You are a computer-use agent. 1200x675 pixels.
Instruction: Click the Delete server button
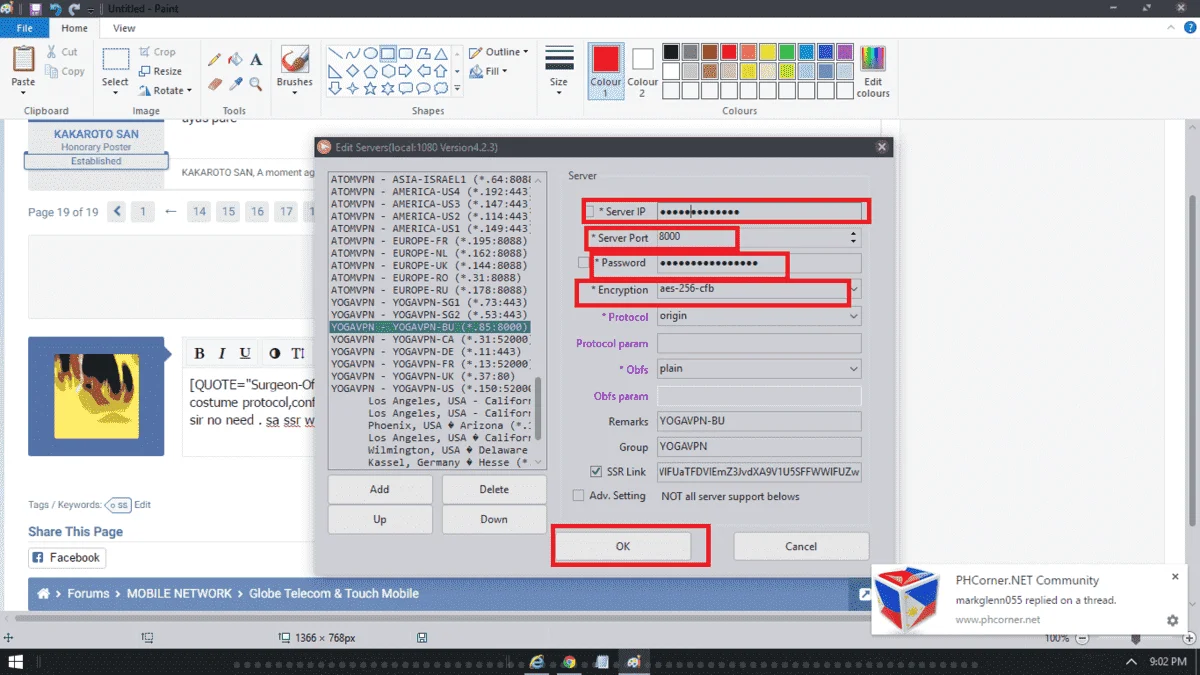click(494, 489)
